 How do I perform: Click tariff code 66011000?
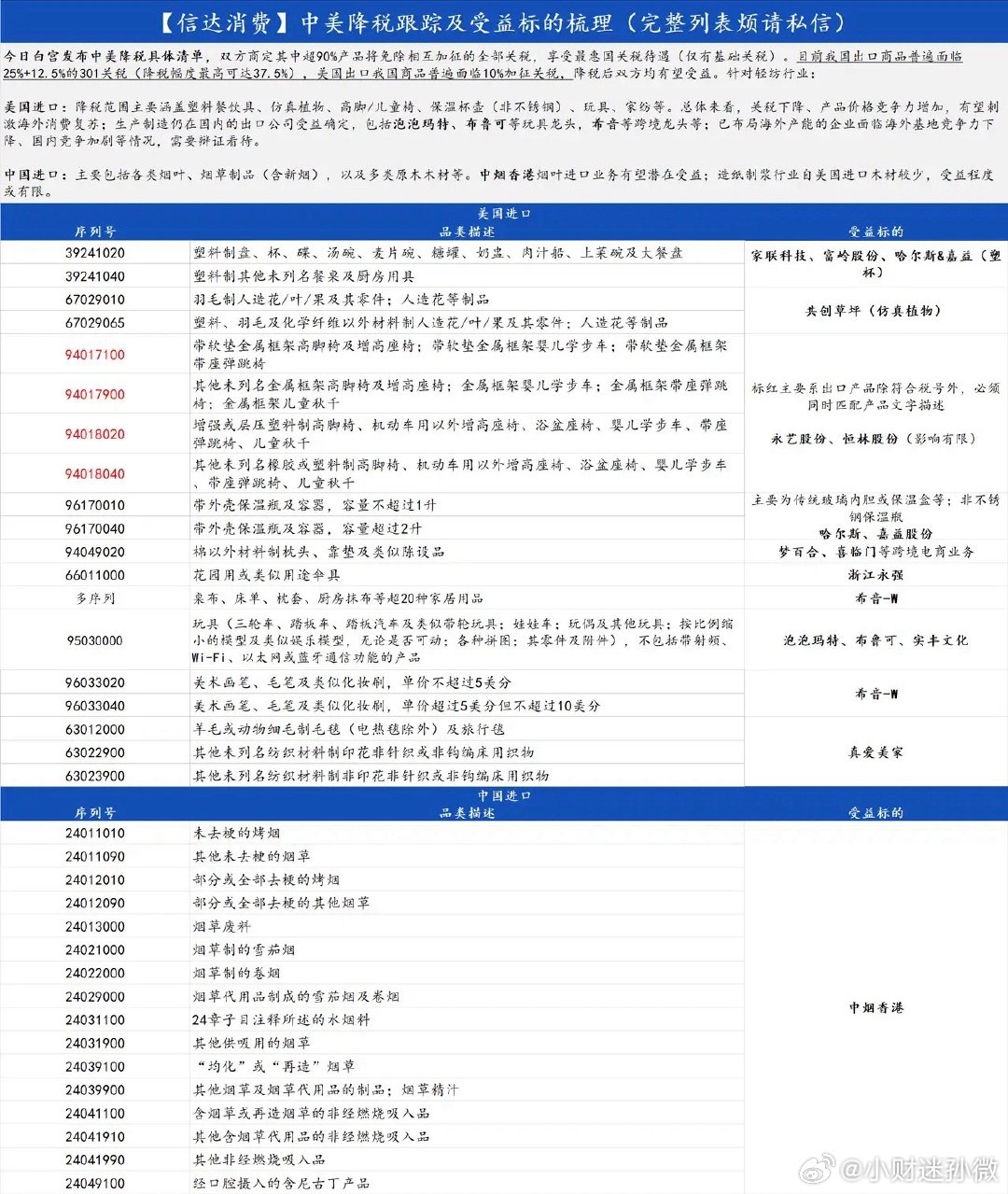coord(95,575)
